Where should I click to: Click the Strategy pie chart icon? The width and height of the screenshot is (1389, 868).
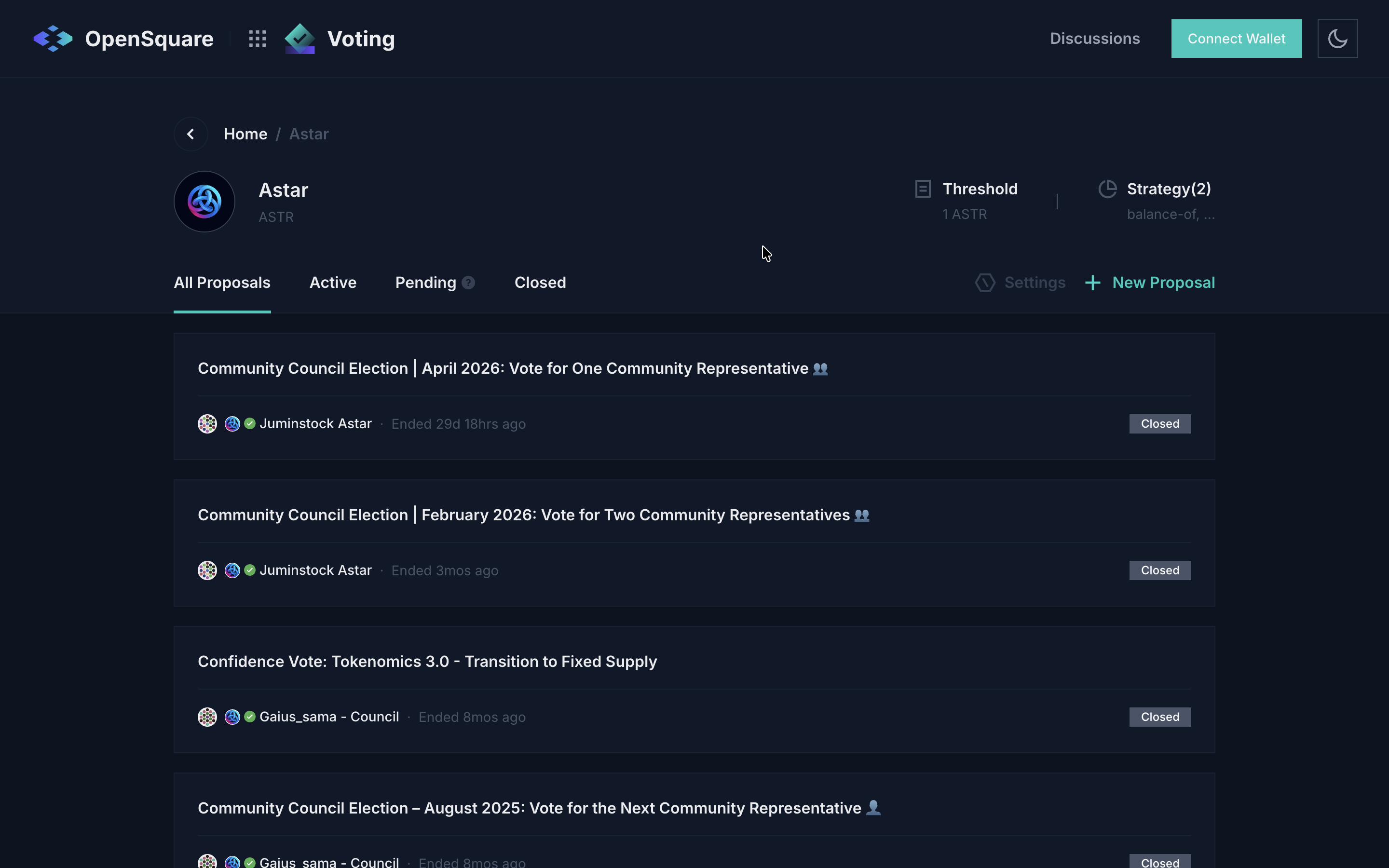1107,189
